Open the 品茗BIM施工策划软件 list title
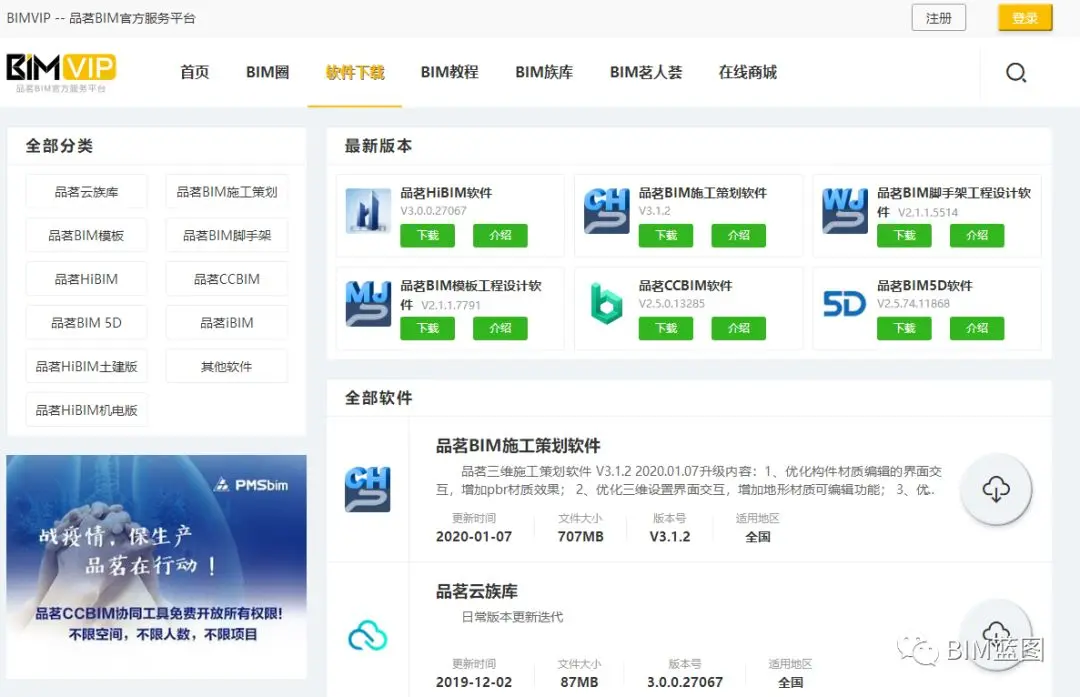The width and height of the screenshot is (1080, 697). point(518,446)
